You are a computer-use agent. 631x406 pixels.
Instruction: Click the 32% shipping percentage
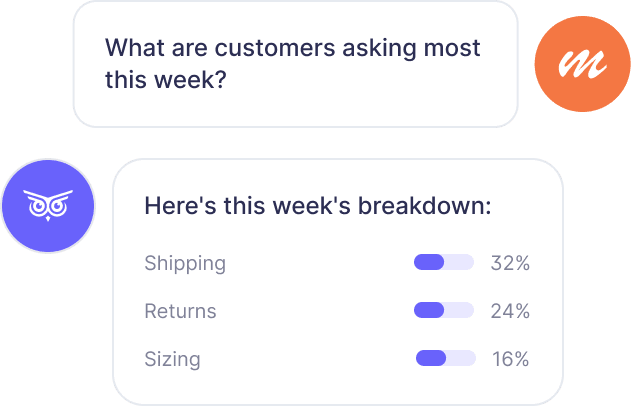click(x=510, y=263)
